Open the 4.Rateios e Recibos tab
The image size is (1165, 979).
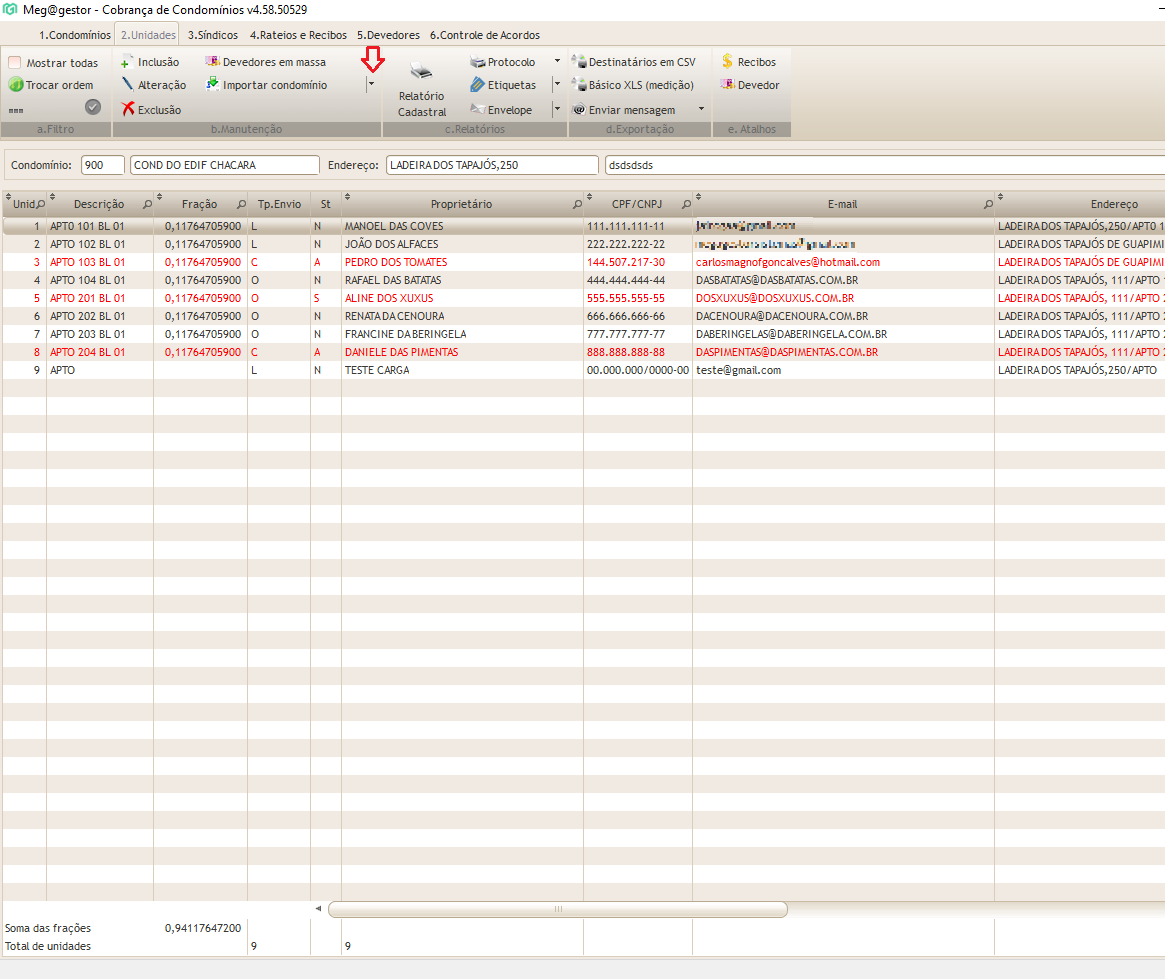pos(298,35)
